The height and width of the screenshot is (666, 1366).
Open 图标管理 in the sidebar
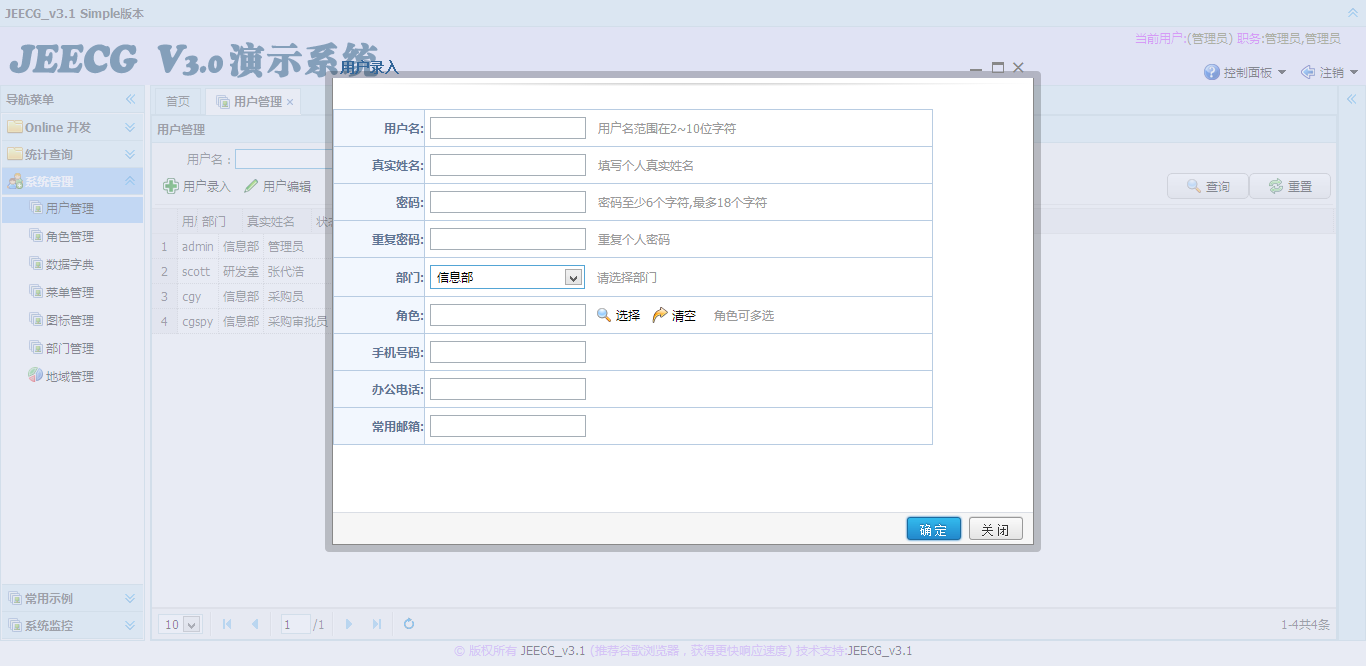(x=70, y=321)
